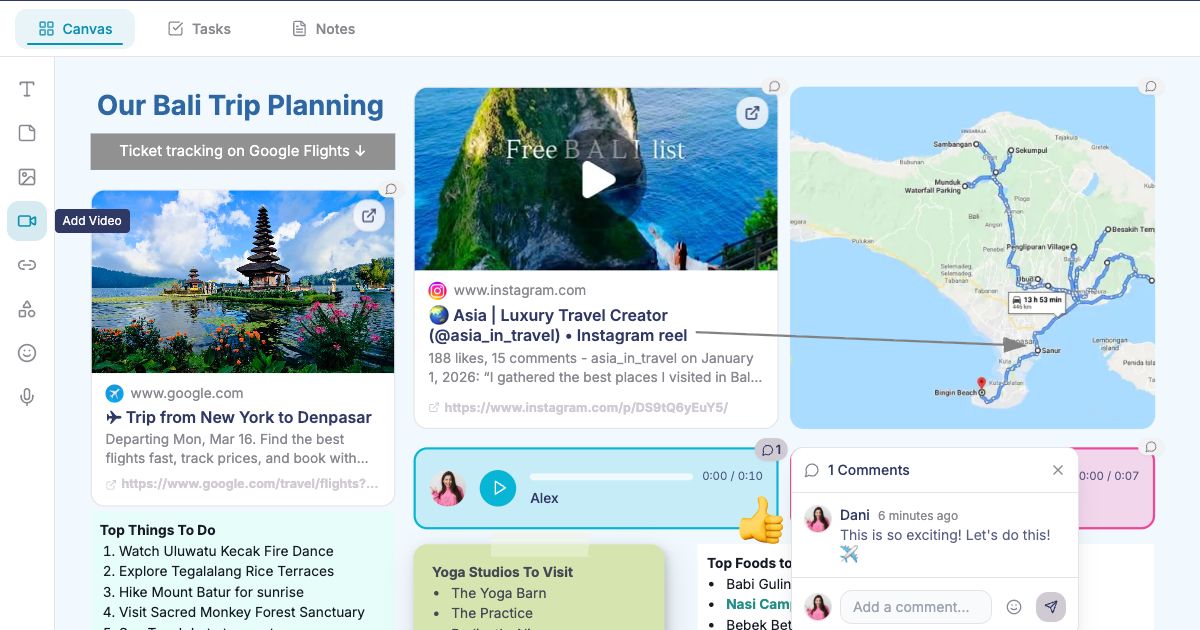Open the comment bubble on the map card
The height and width of the screenshot is (630, 1200).
pos(1150,86)
